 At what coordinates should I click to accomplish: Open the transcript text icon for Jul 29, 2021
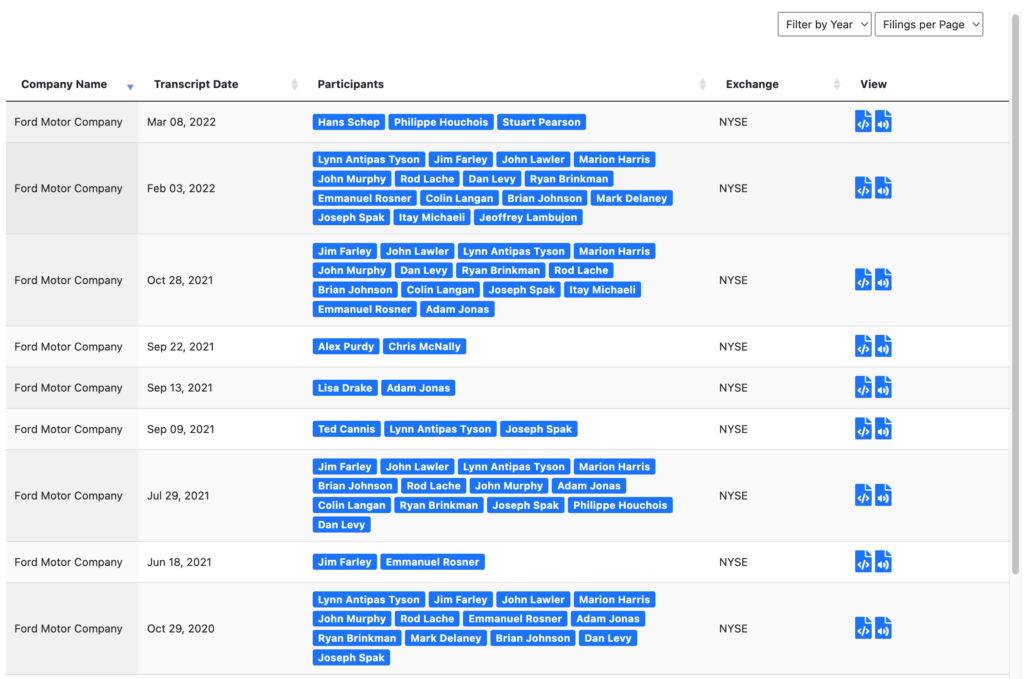[863, 496]
